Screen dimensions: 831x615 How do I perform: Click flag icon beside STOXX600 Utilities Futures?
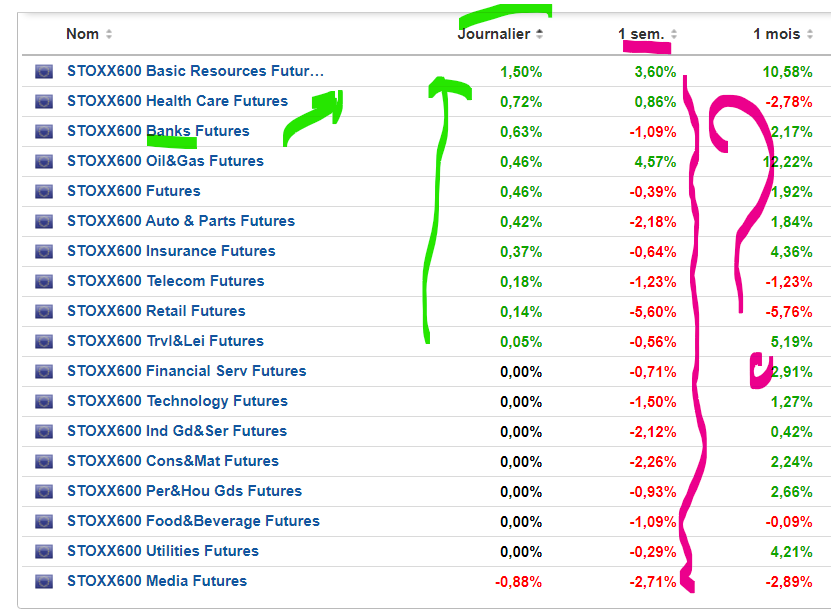(44, 551)
